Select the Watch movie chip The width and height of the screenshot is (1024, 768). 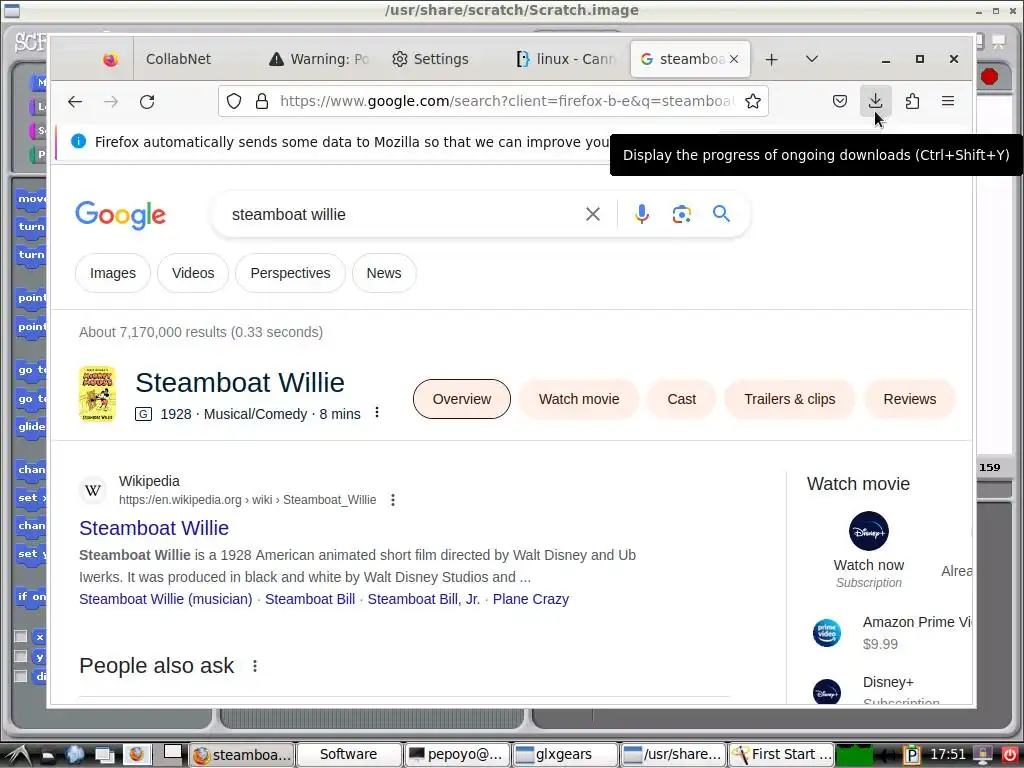(x=579, y=399)
